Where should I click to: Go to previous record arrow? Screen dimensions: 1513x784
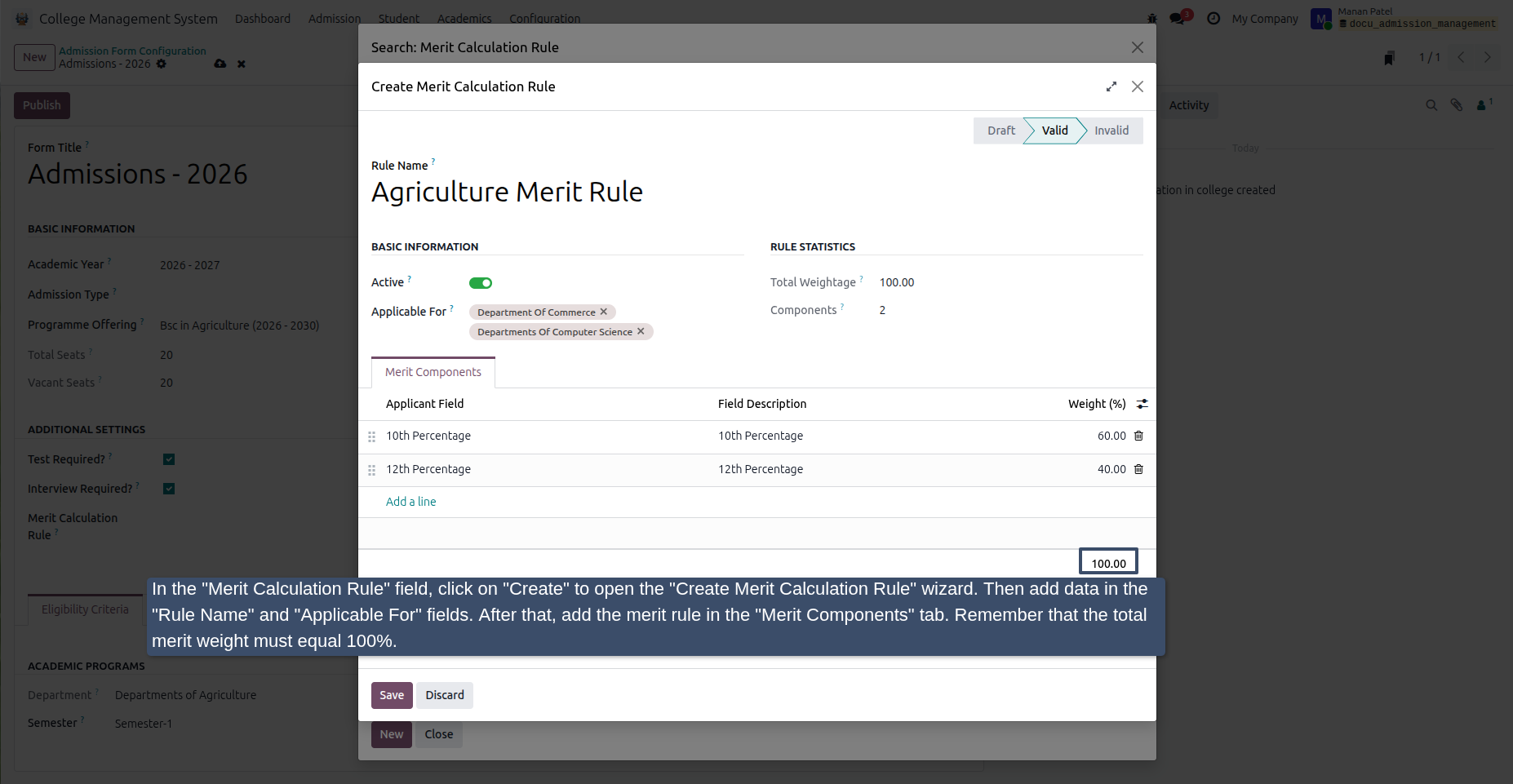tap(1461, 57)
